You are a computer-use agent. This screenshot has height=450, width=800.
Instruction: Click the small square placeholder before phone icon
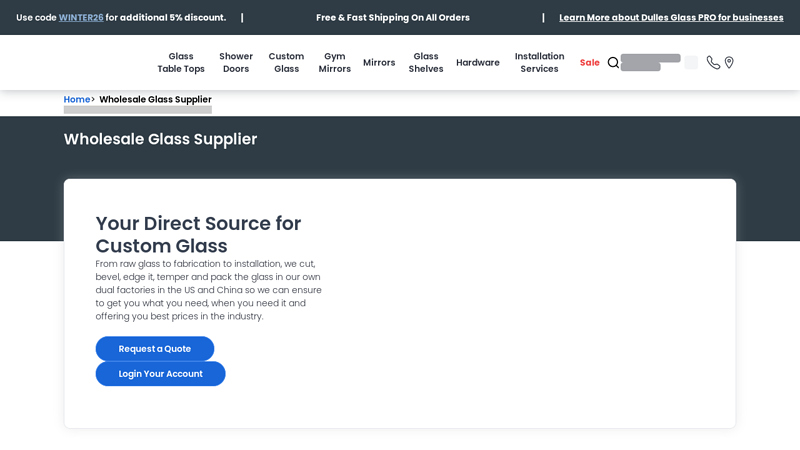pyautogui.click(x=691, y=63)
